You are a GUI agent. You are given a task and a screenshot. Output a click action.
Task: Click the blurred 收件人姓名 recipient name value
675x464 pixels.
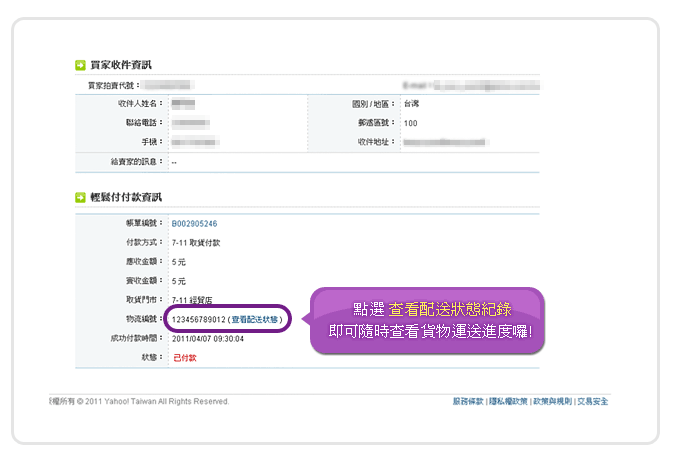point(183,104)
